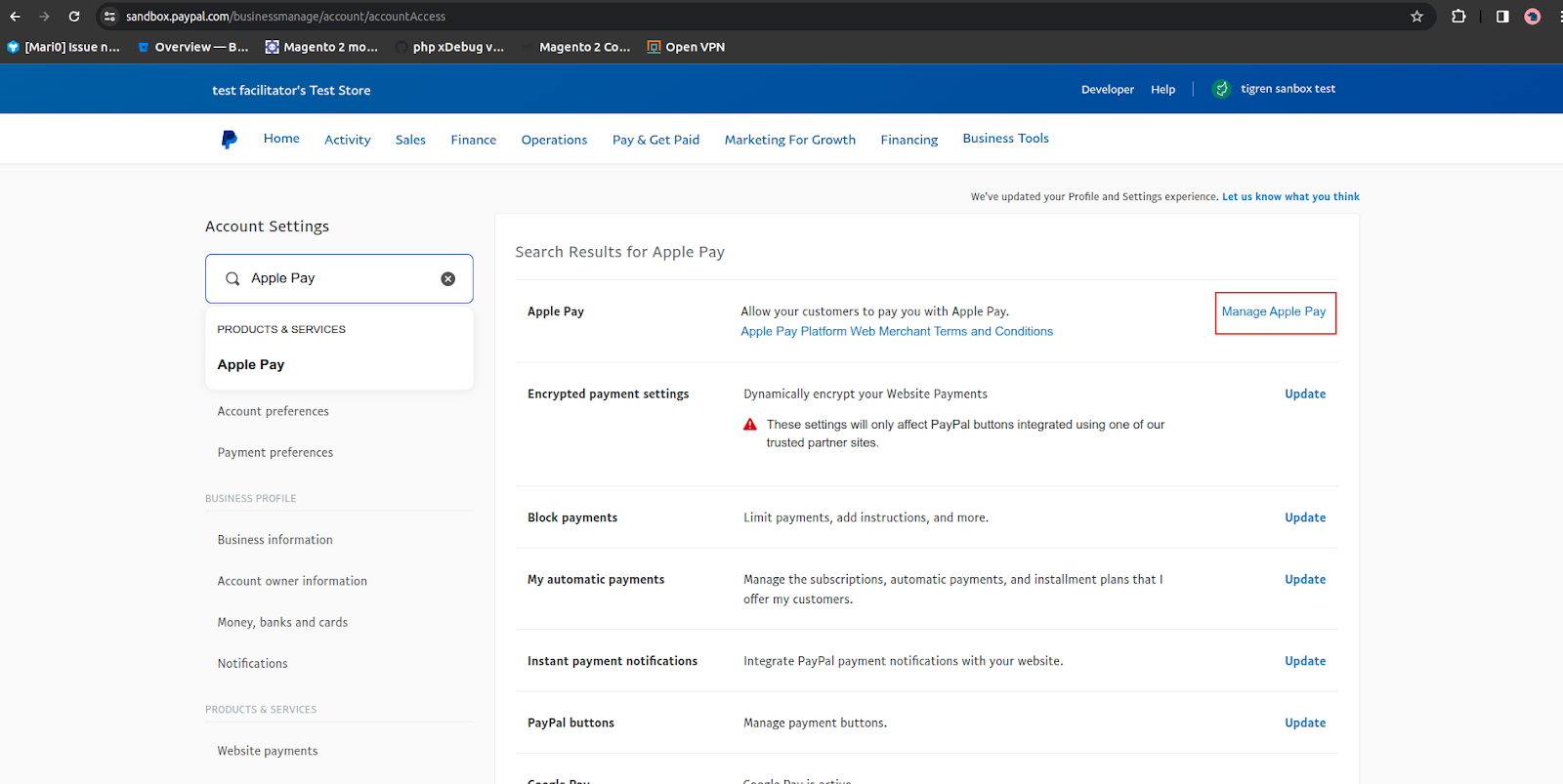This screenshot has width=1563, height=784.
Task: Click the Apple Pay search input field
Action: [339, 279]
